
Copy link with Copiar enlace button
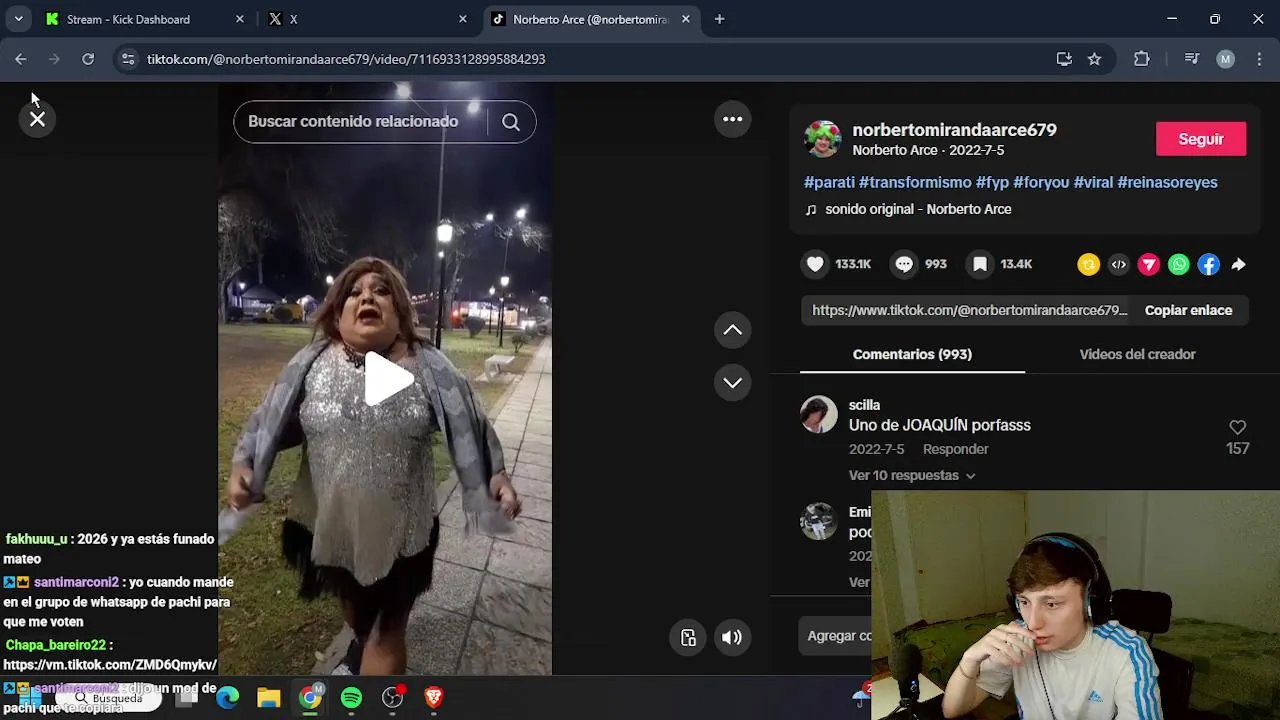[x=1188, y=310]
